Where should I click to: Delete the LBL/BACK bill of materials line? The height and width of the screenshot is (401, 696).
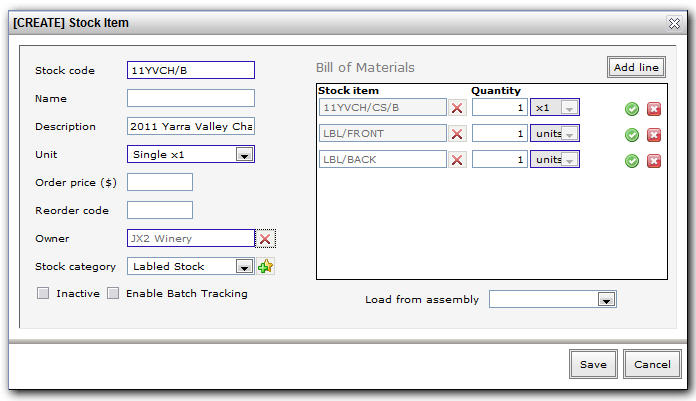tap(654, 161)
